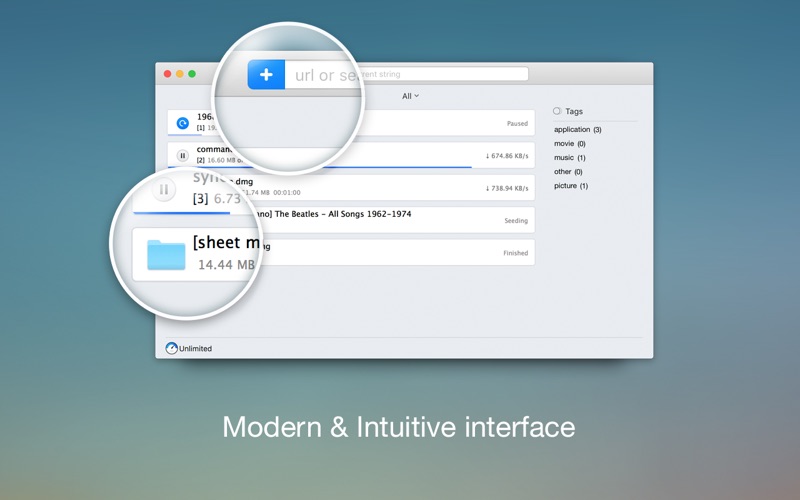The width and height of the screenshot is (800, 500).
Task: Toggle the Tags radio button
Action: click(x=557, y=111)
